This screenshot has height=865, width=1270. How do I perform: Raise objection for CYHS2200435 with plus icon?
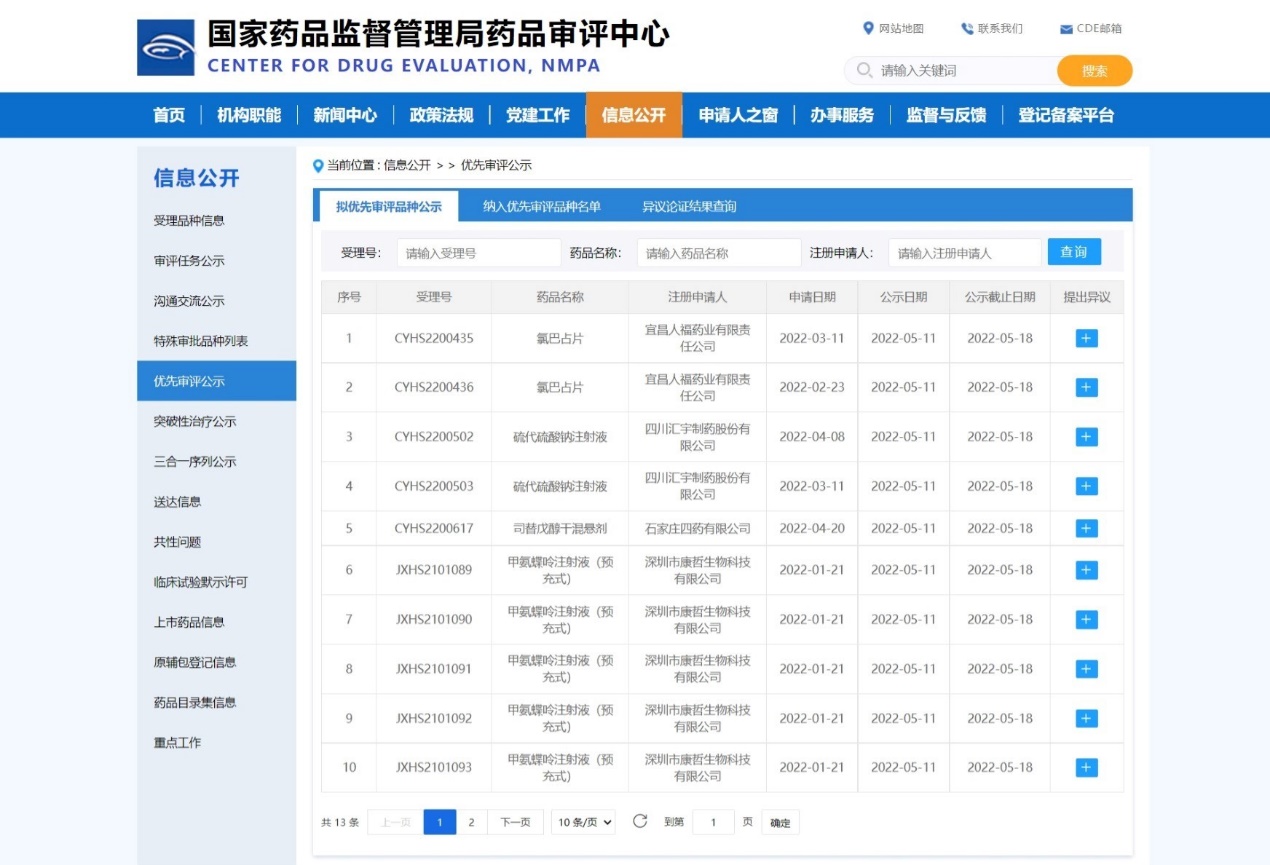click(1086, 338)
